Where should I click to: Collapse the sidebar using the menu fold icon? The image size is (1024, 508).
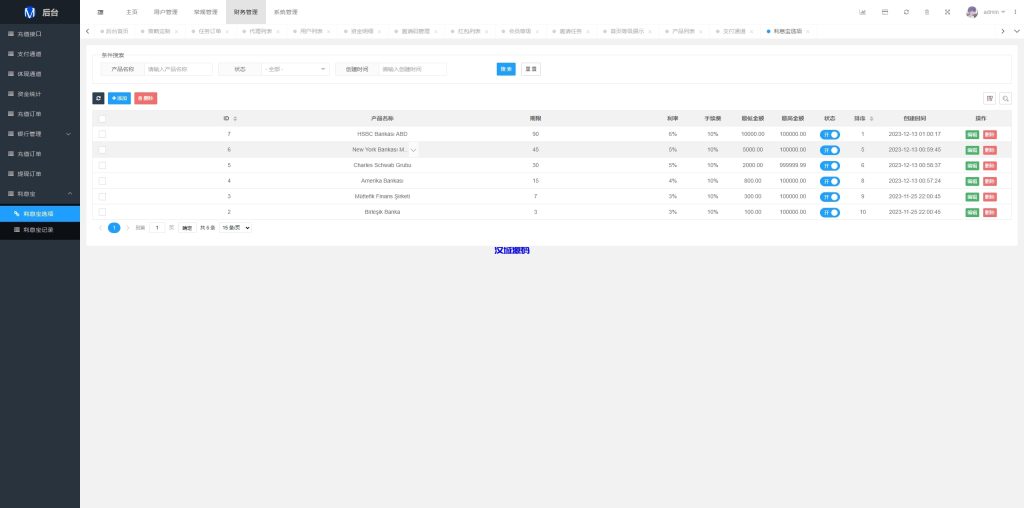click(100, 12)
